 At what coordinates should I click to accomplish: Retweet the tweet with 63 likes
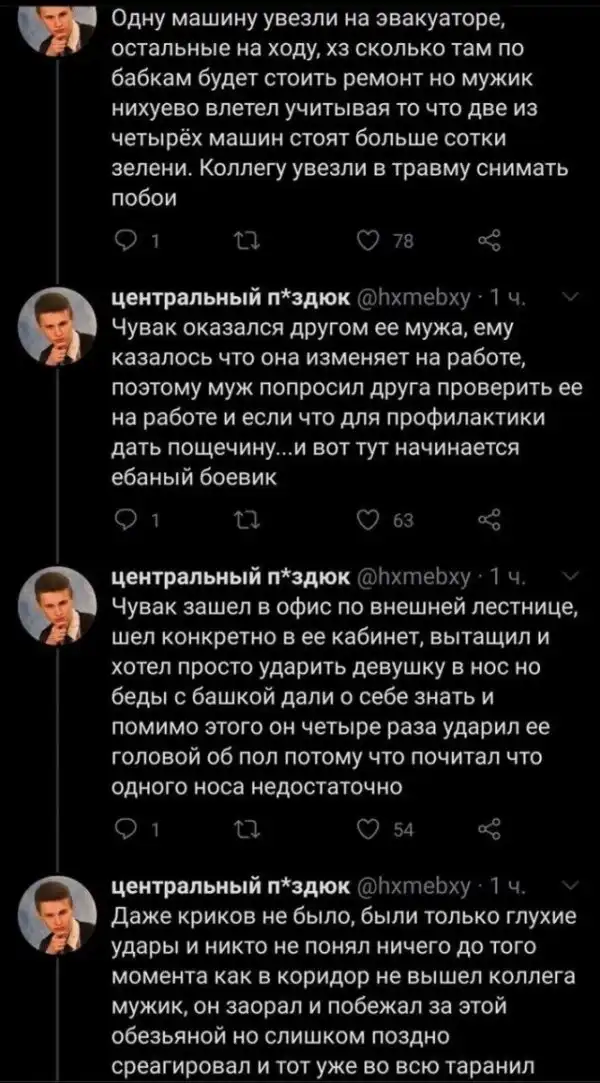(242, 516)
